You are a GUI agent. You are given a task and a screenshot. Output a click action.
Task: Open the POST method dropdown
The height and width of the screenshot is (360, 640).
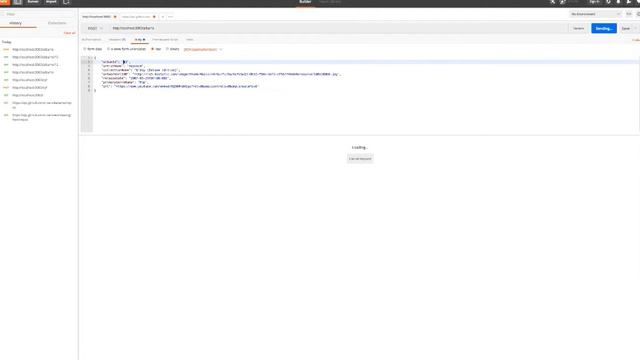(x=95, y=29)
